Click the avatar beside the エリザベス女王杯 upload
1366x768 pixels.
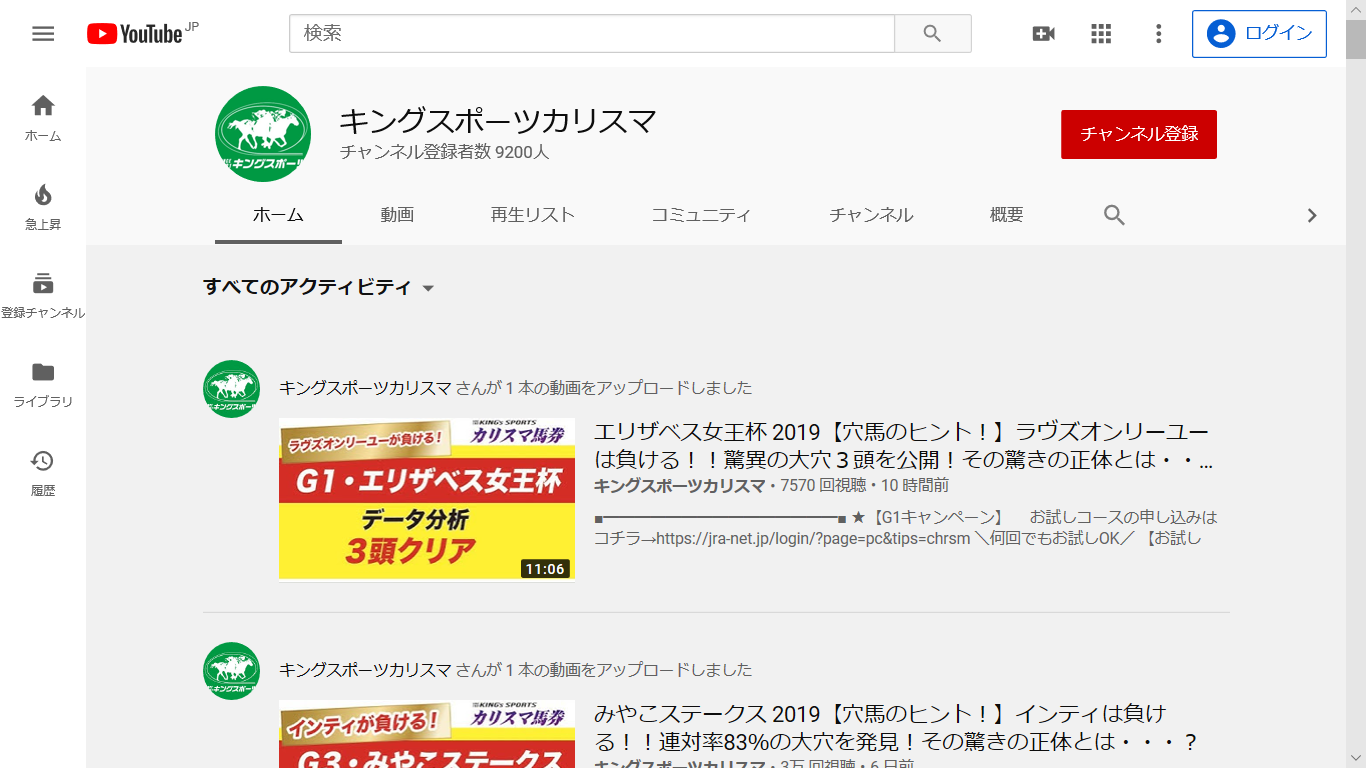231,389
